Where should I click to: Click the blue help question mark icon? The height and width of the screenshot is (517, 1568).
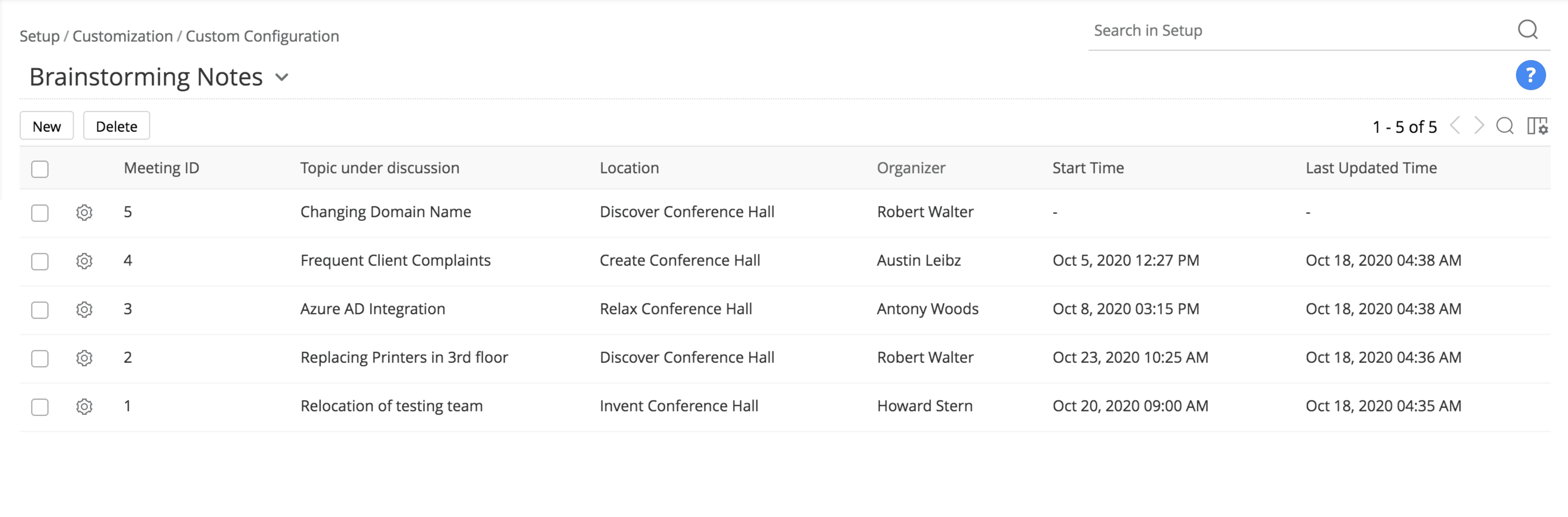click(x=1530, y=76)
